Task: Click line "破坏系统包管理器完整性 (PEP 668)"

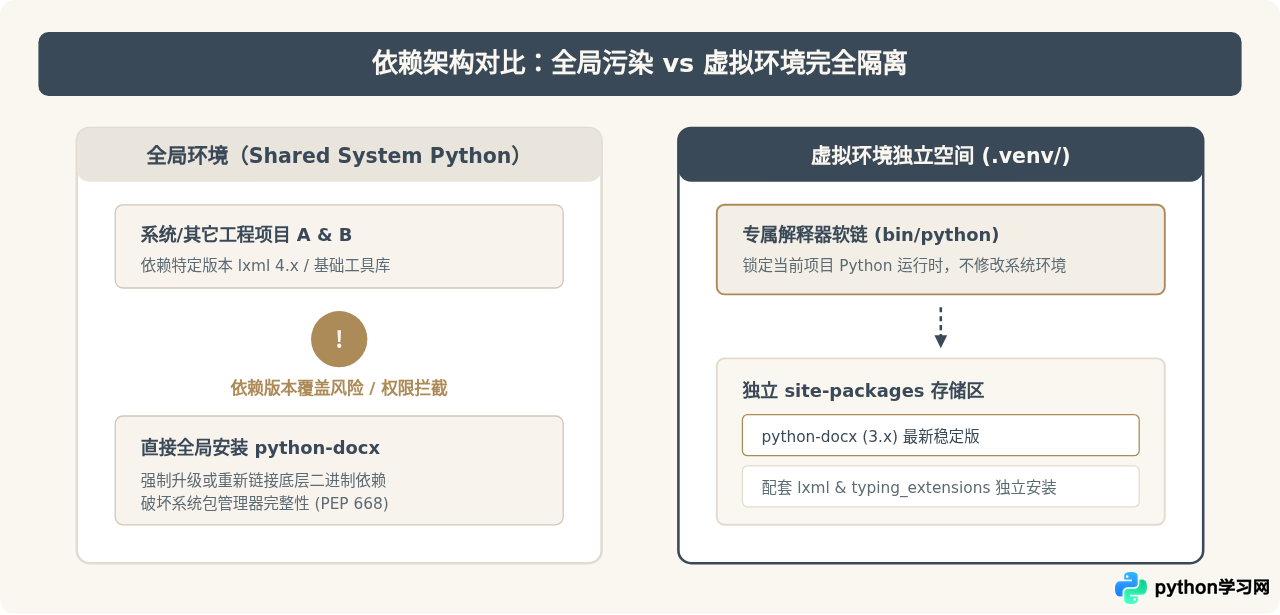Action: tap(264, 503)
